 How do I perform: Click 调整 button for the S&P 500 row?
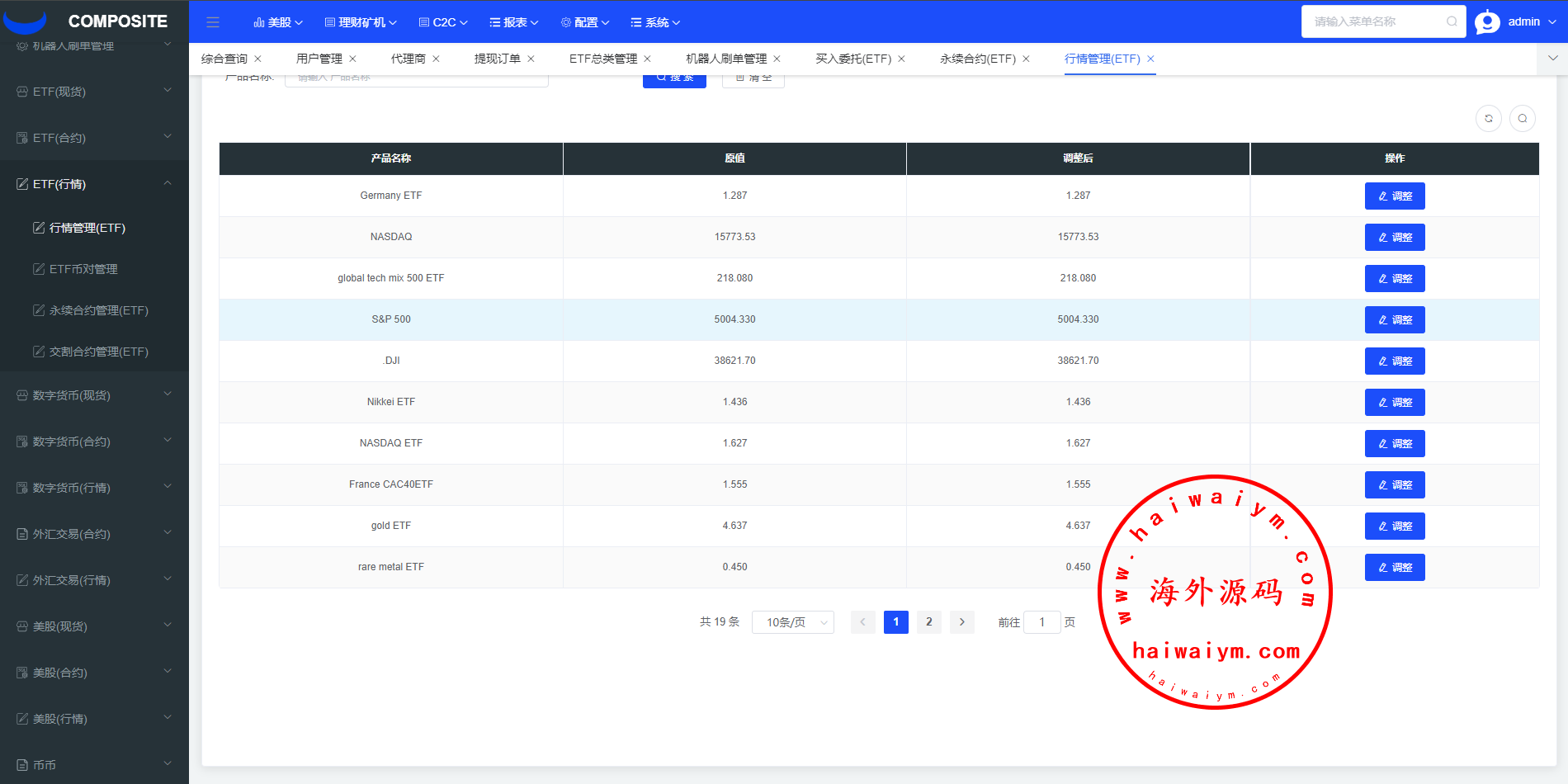click(1394, 320)
